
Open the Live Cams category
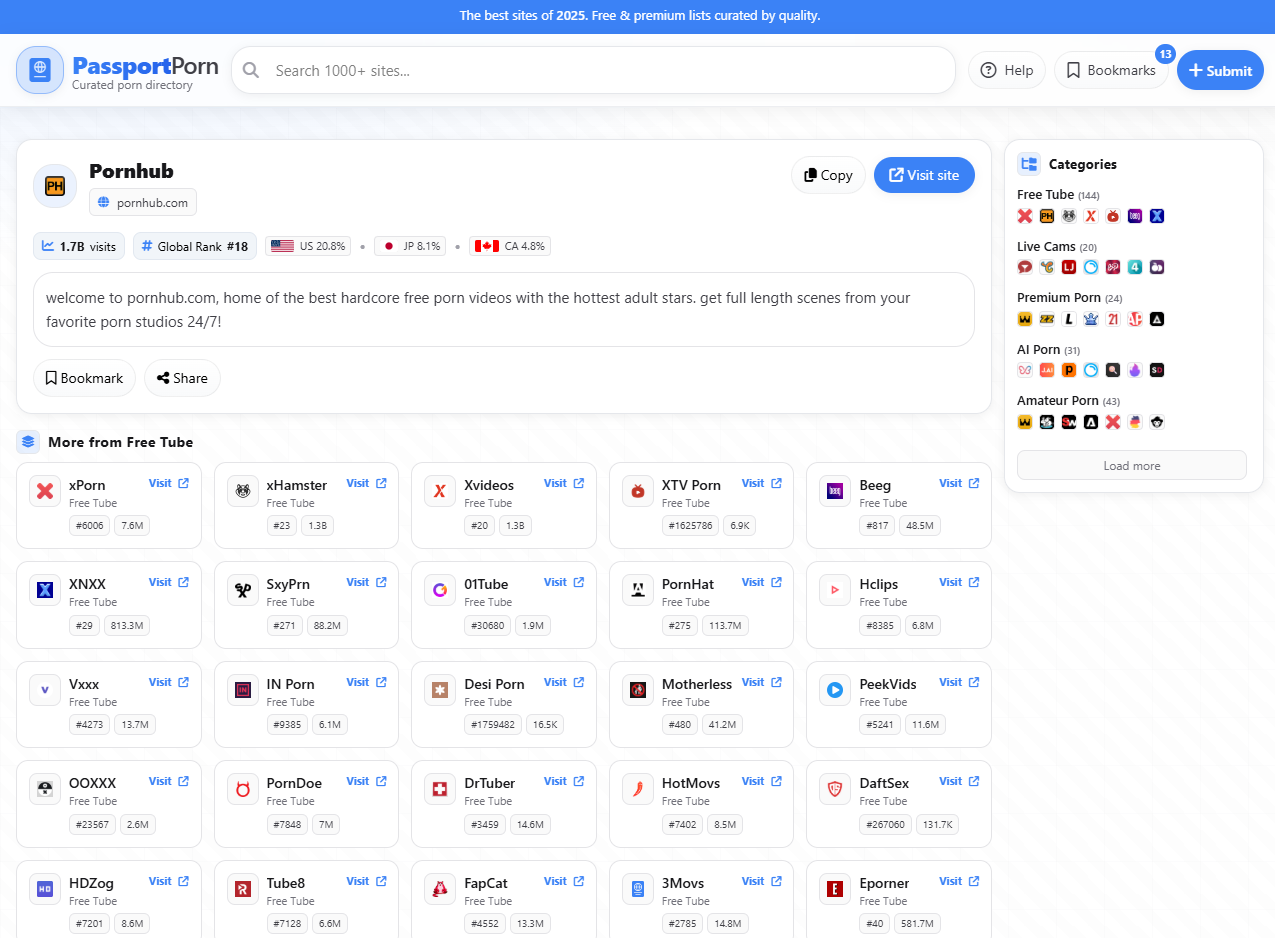1046,246
